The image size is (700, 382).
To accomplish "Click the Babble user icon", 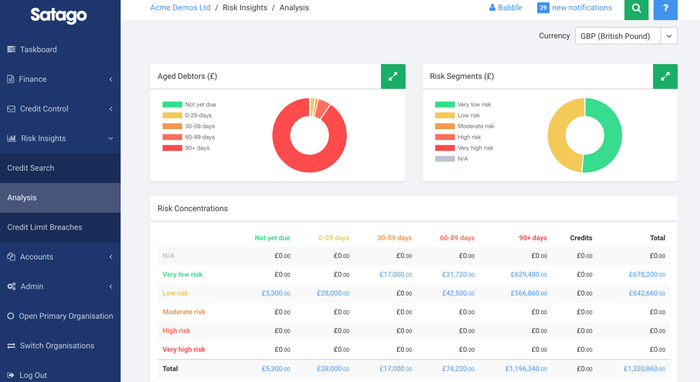I will tap(492, 8).
